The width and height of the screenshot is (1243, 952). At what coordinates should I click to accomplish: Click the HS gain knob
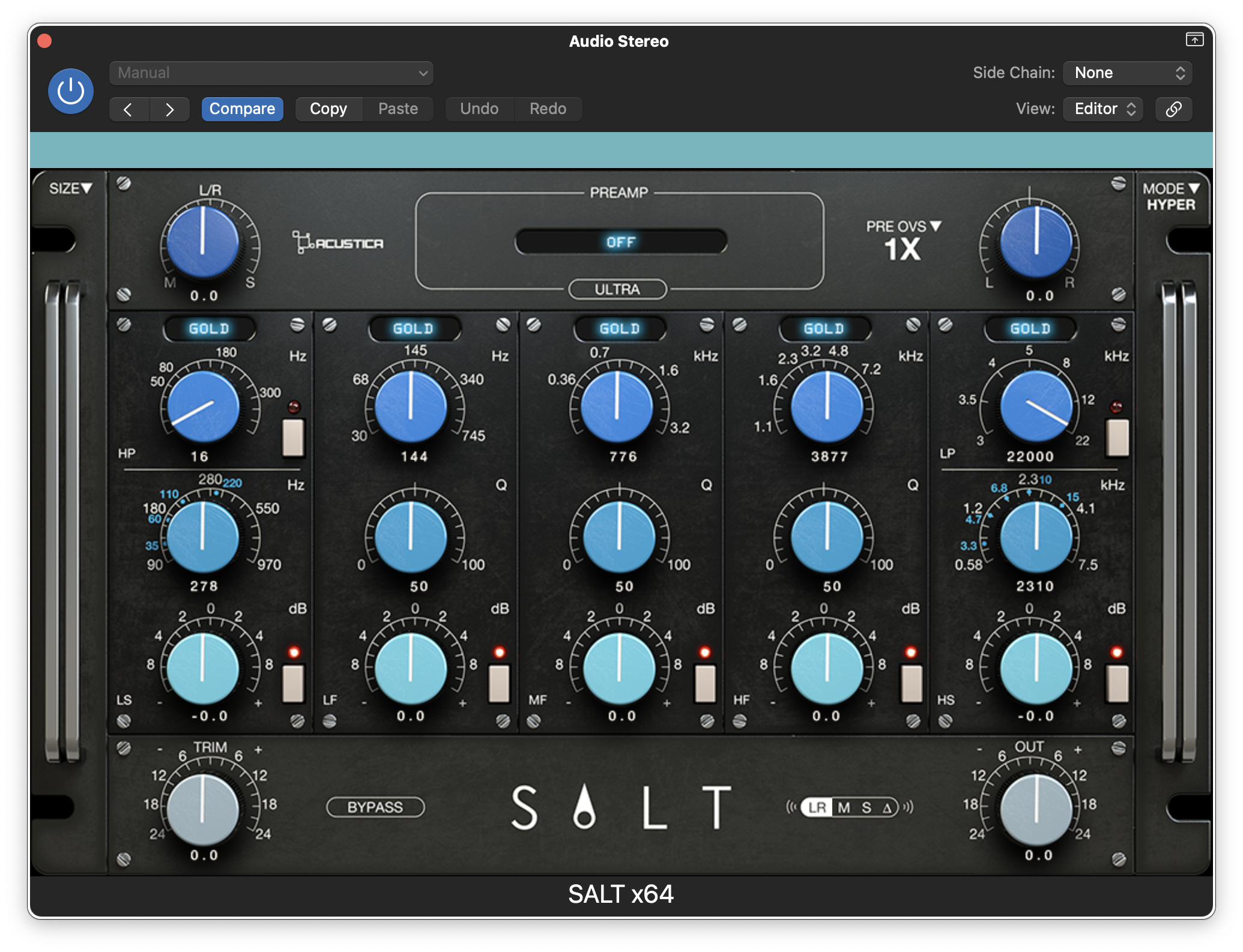coord(1036,668)
